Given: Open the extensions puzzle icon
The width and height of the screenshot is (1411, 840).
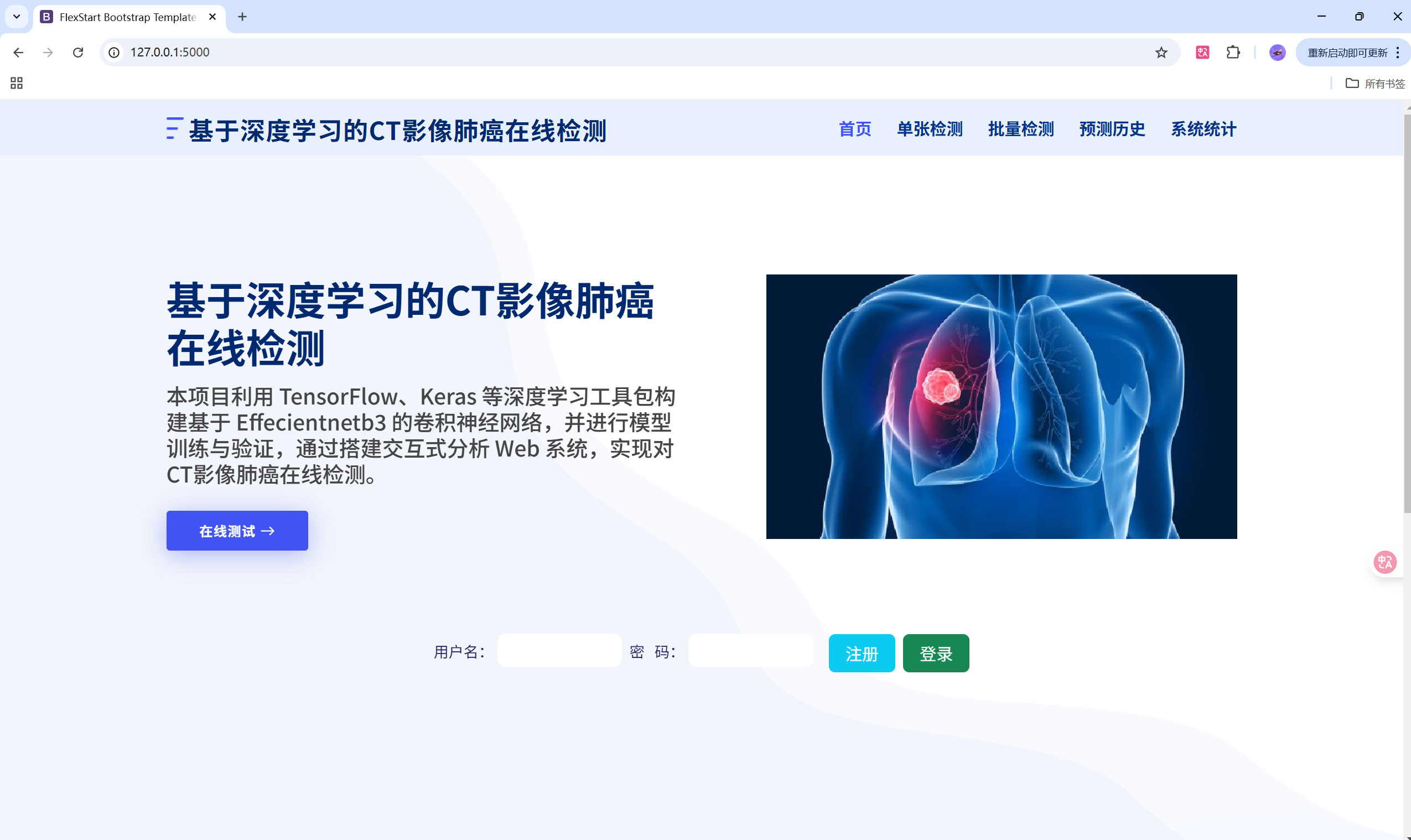Looking at the screenshot, I should tap(1232, 52).
